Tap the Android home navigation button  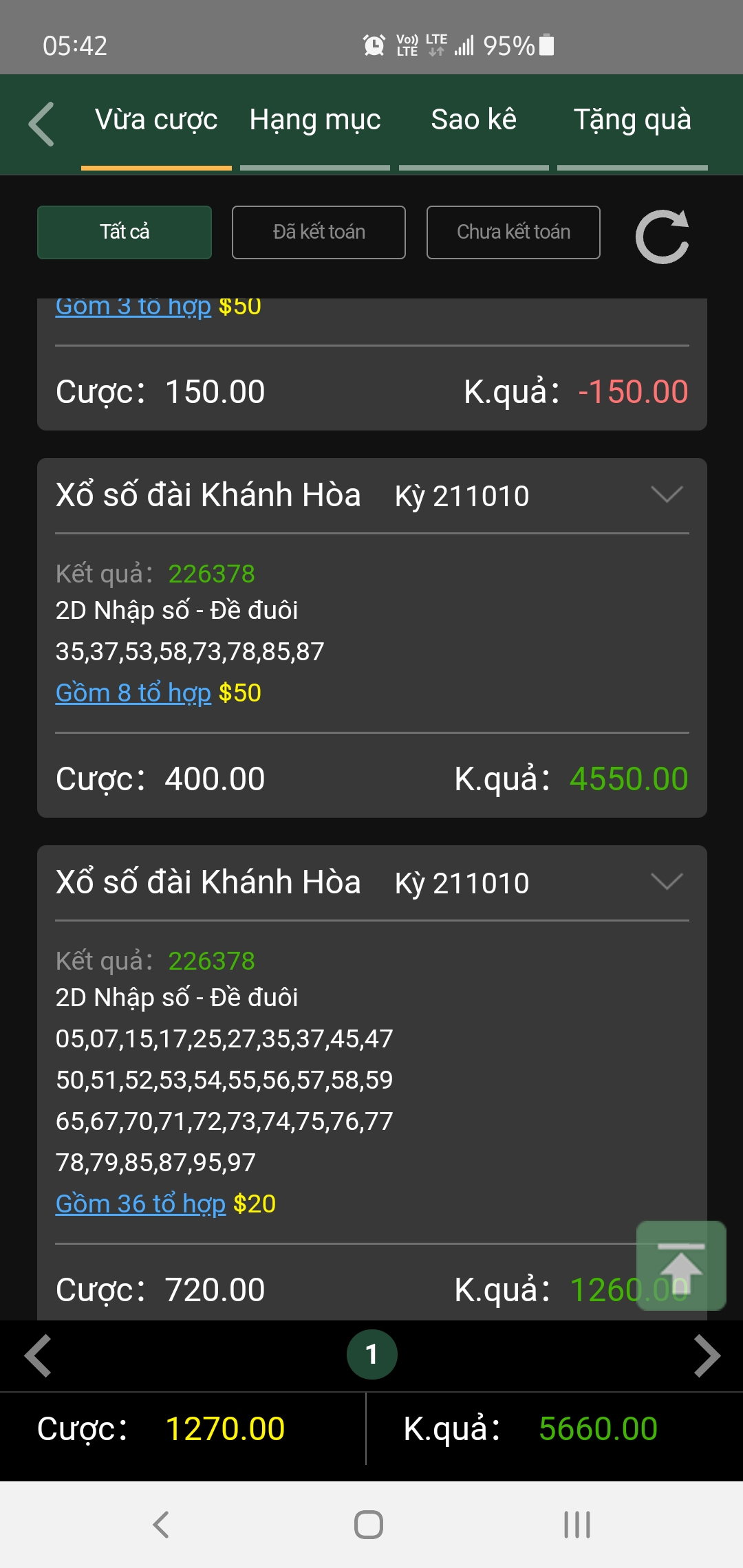coord(369,1524)
